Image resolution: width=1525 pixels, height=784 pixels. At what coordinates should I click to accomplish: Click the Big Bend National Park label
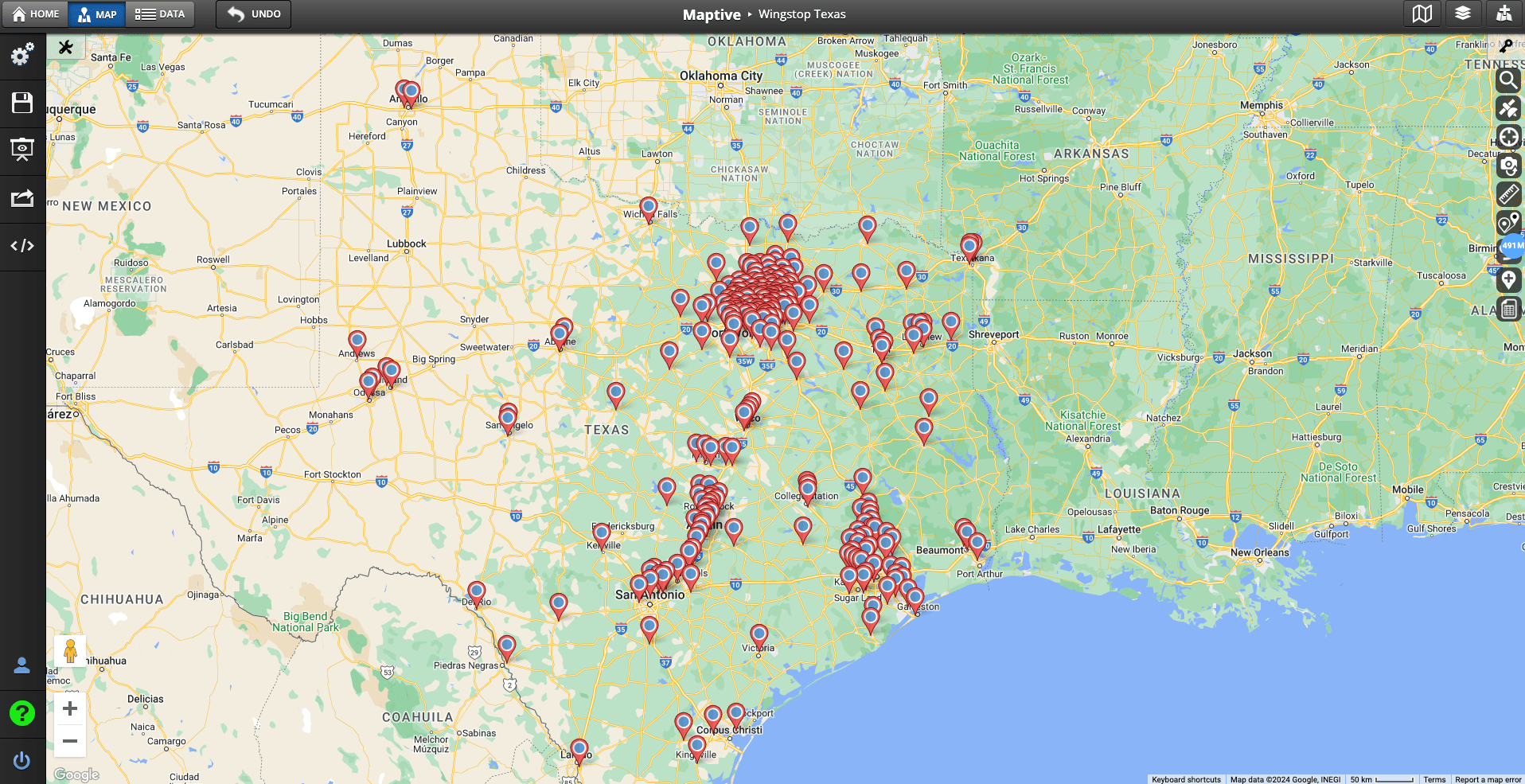(306, 622)
